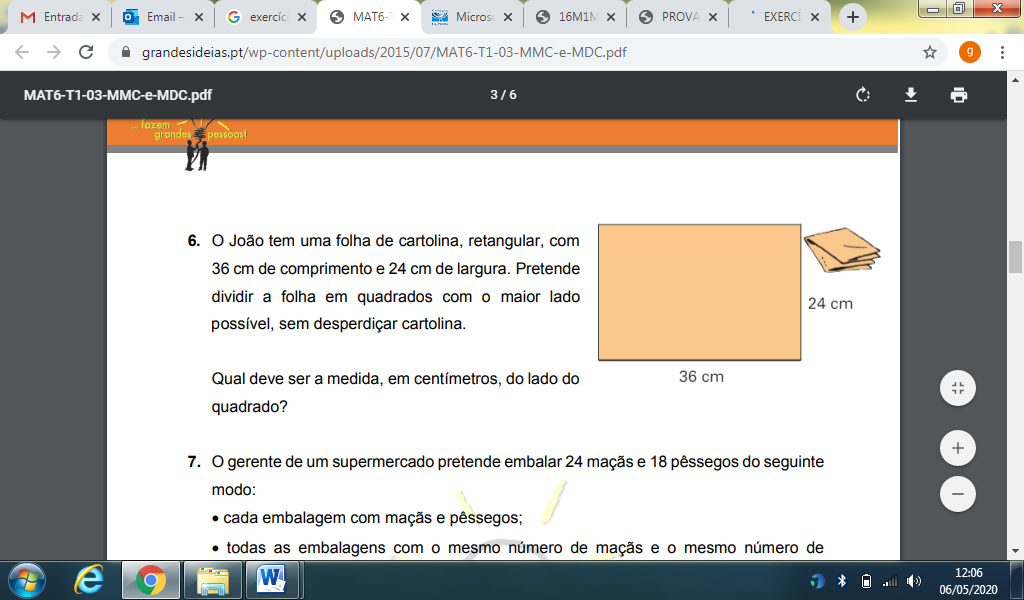Open a new browser tab
This screenshot has height=600, width=1024.
(x=852, y=18)
